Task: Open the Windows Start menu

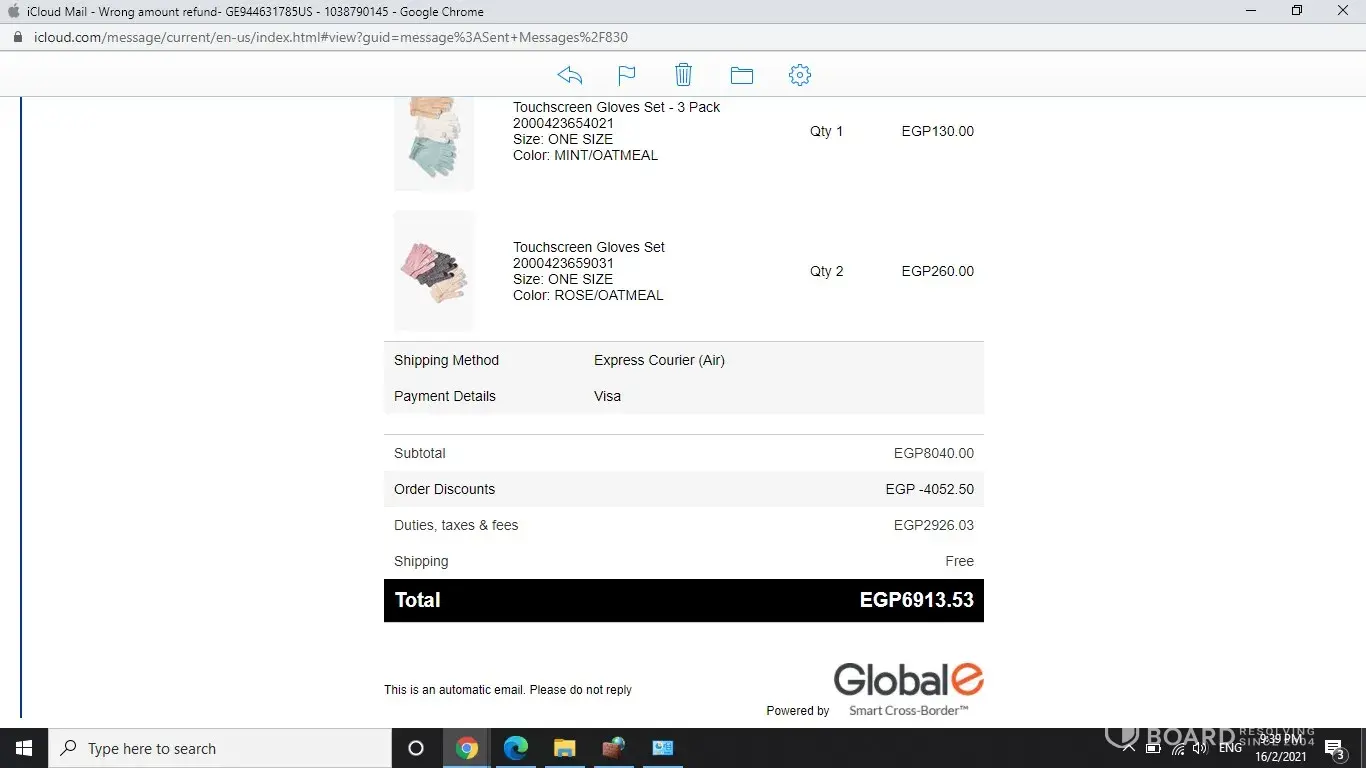Action: click(24, 748)
